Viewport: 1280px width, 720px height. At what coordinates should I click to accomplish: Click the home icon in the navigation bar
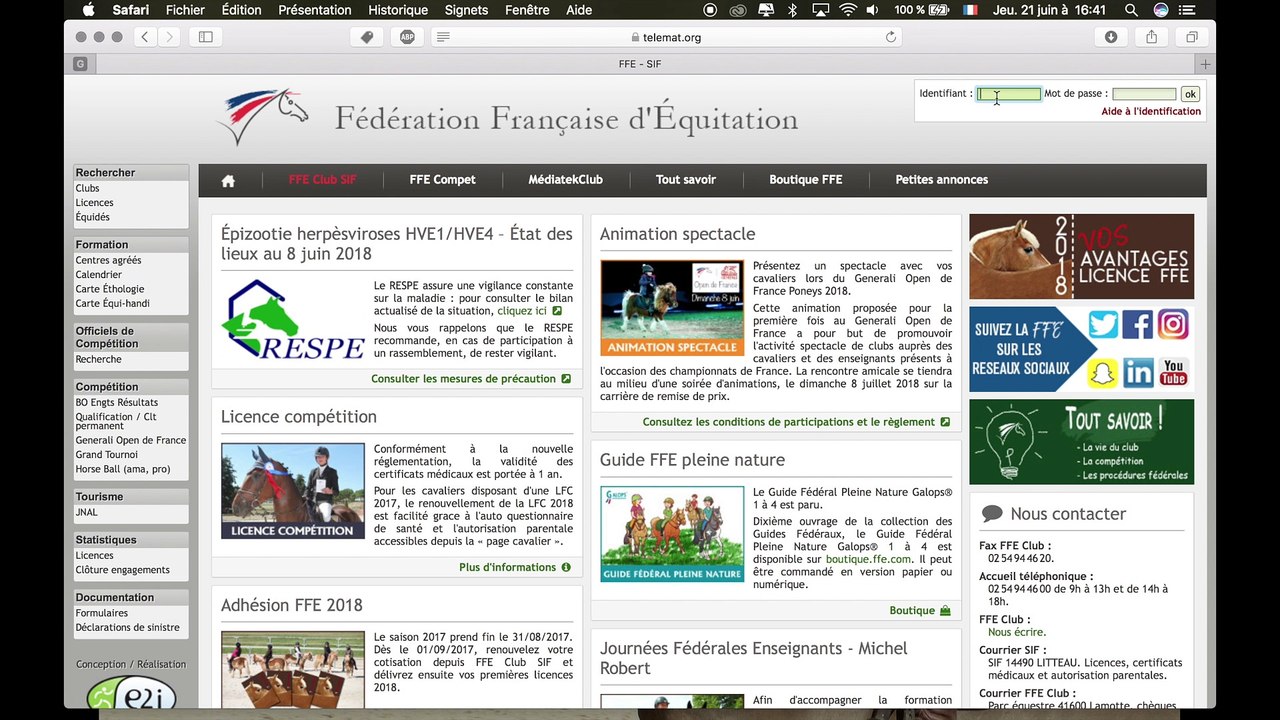(228, 181)
